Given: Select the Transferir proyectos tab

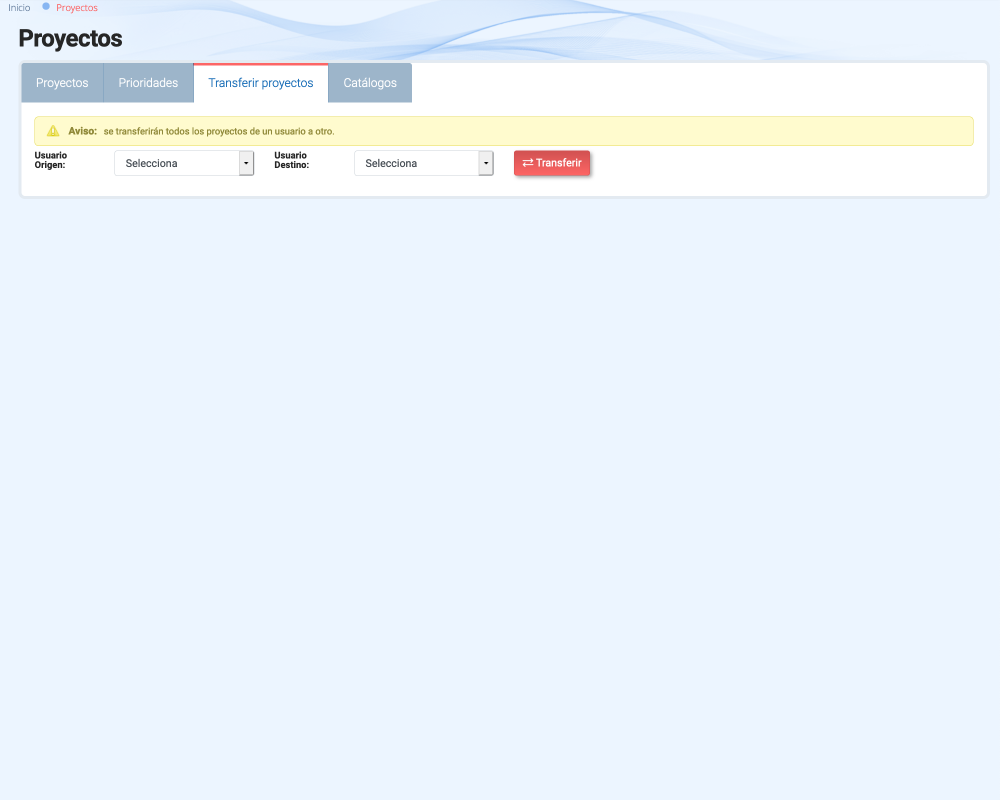Looking at the screenshot, I should click(260, 83).
